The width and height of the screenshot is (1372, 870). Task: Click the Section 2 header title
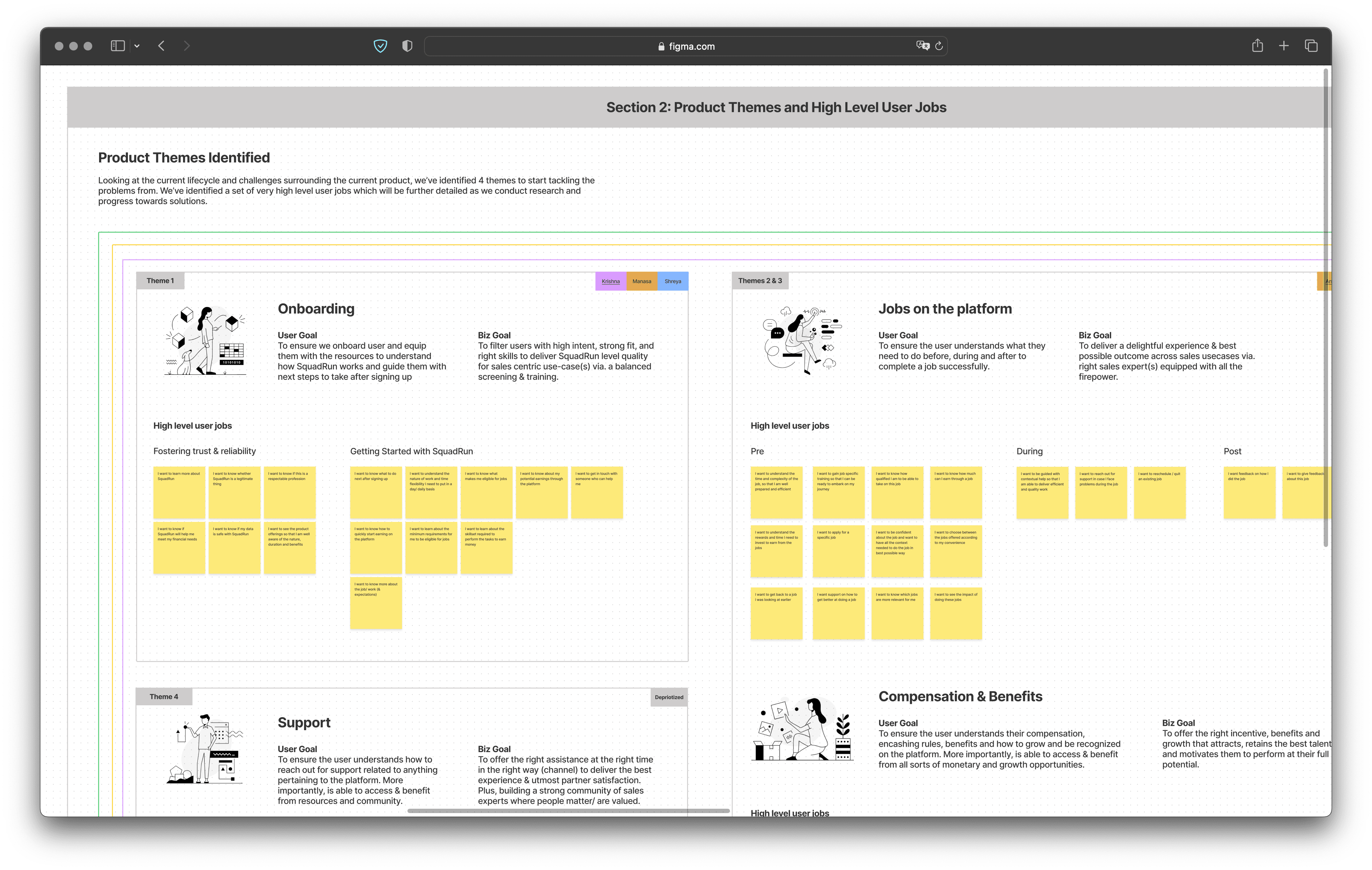coord(776,107)
